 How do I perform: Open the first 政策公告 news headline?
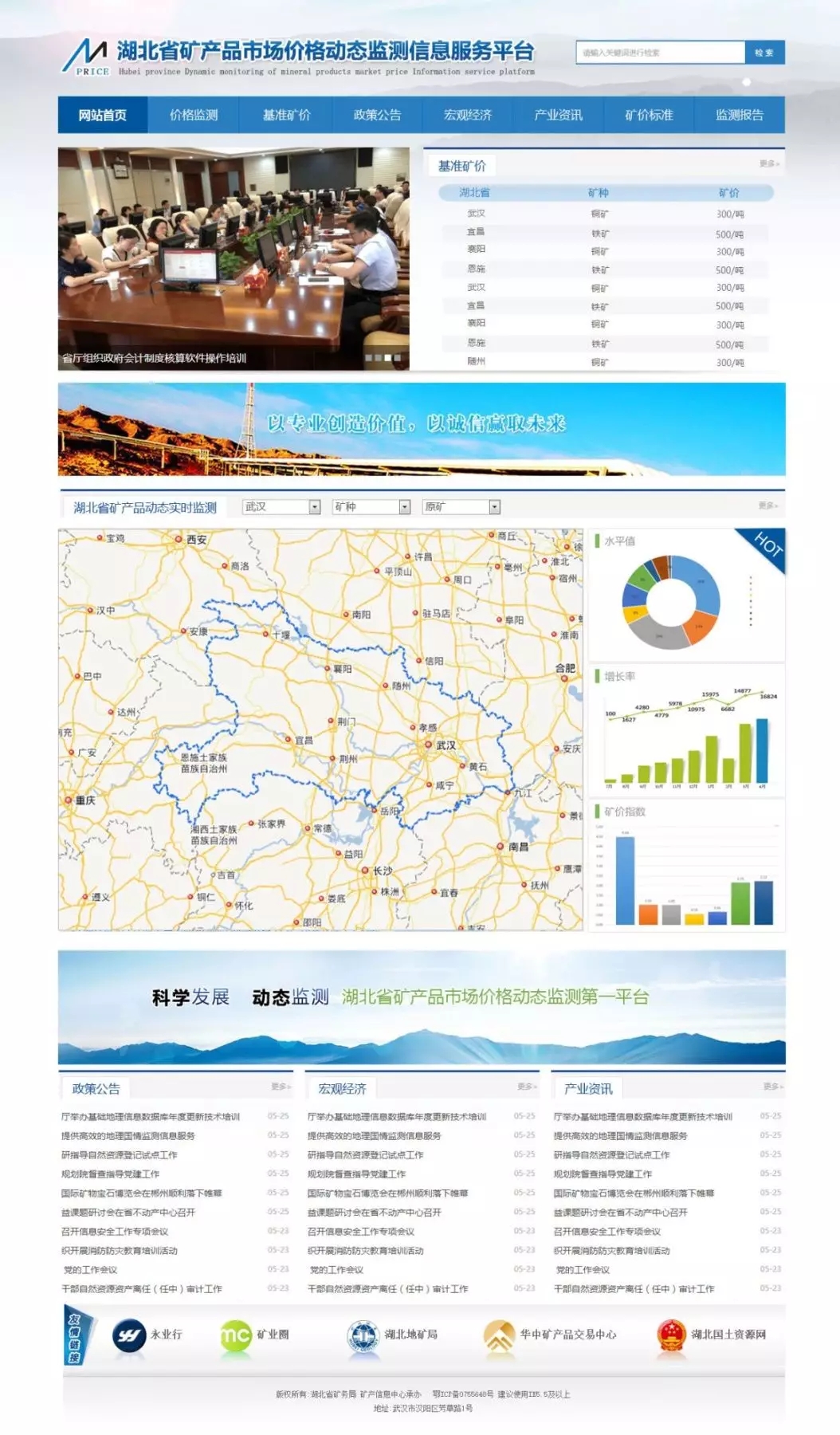pyautogui.click(x=151, y=1117)
